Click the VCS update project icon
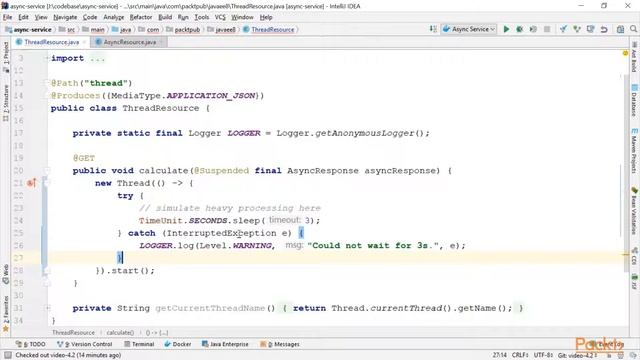 click(563, 29)
